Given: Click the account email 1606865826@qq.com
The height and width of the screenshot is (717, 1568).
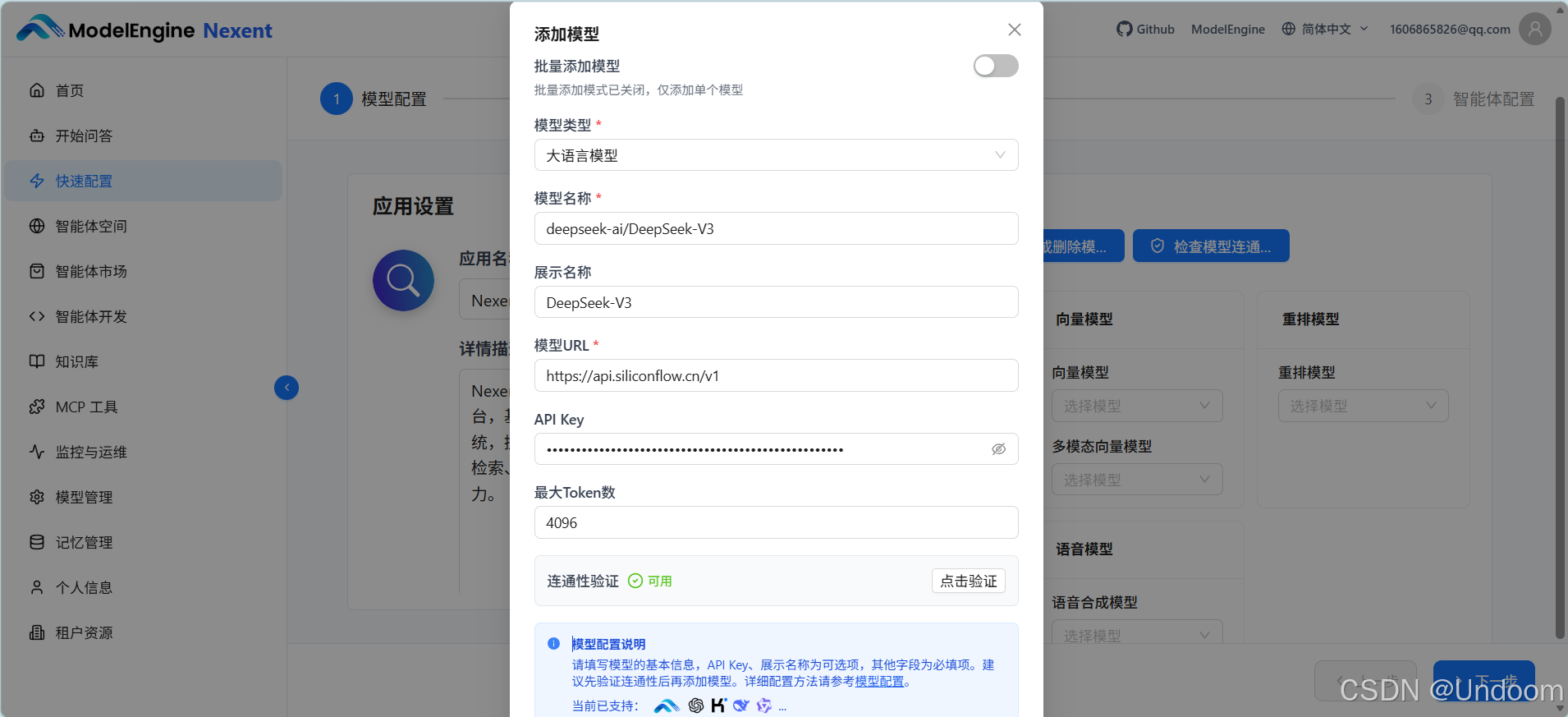Looking at the screenshot, I should tap(1450, 29).
